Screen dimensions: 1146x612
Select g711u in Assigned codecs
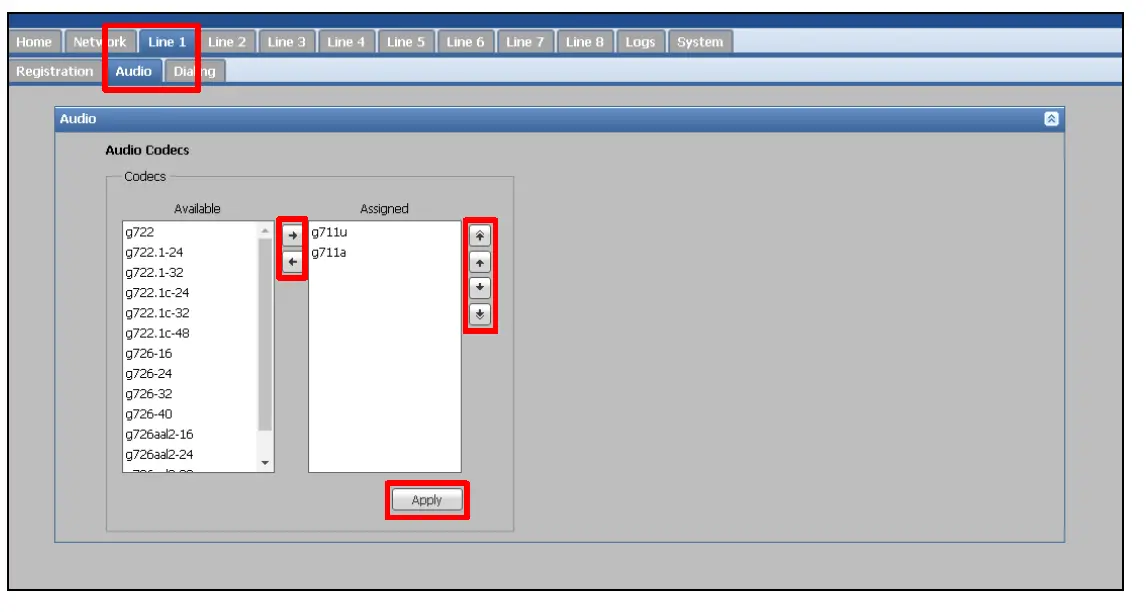pos(384,232)
